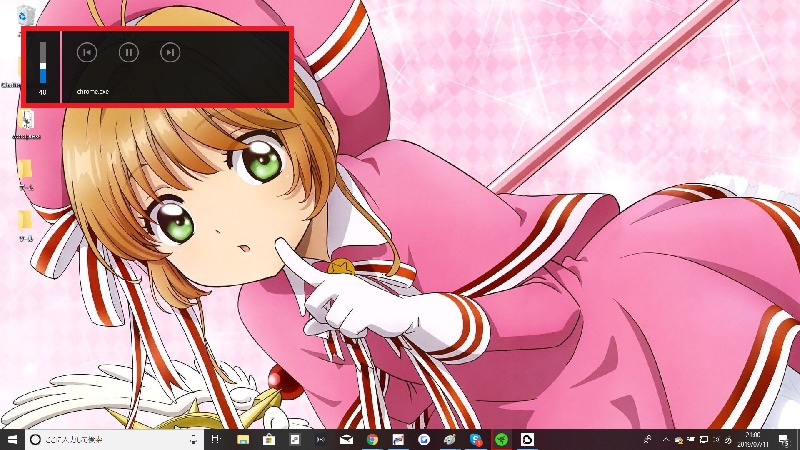Launch Google Chrome from taskbar
The image size is (800, 450).
click(372, 439)
